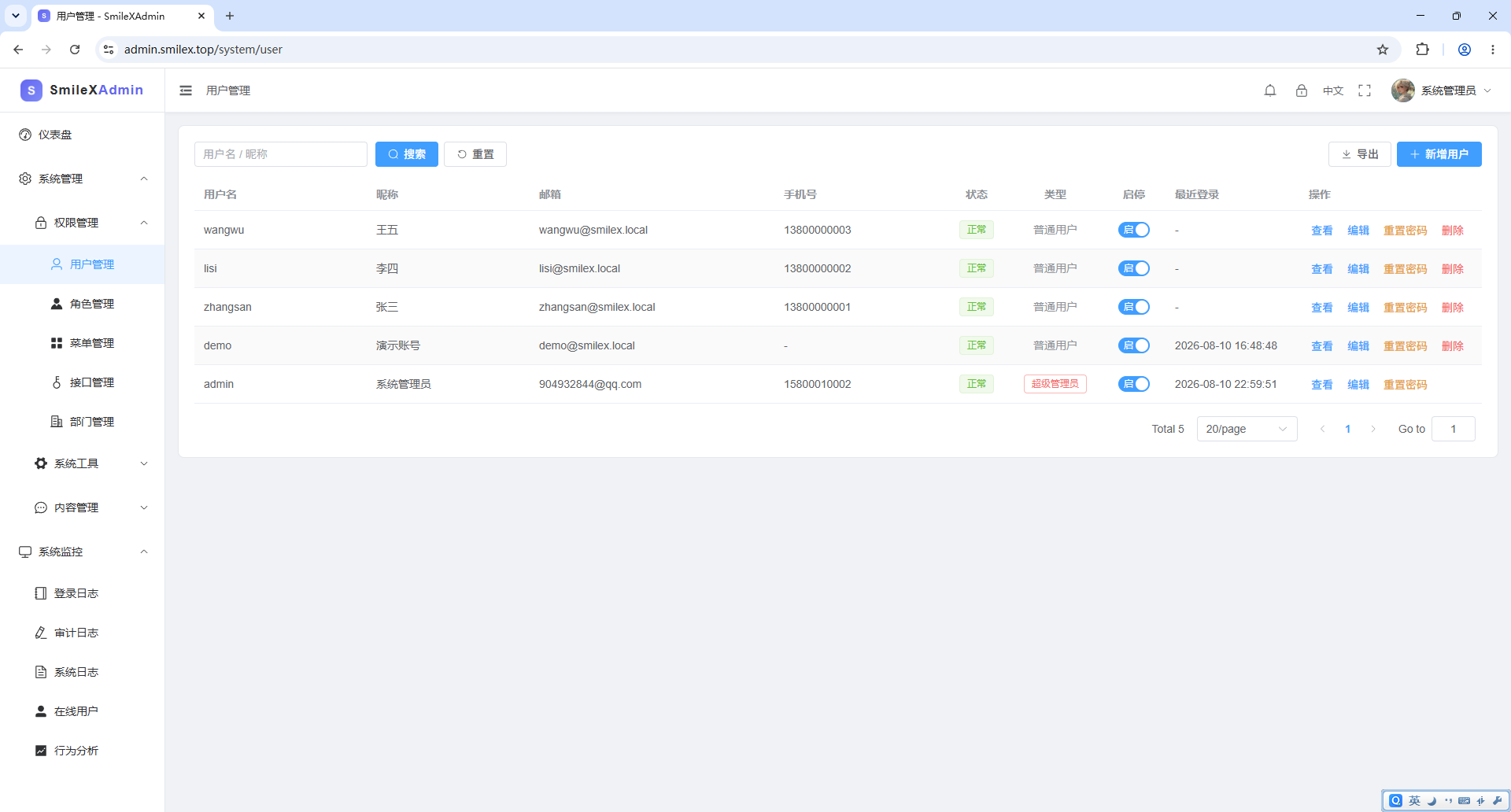Expand the 内容管理 menu group
The image size is (1511, 812).
[83, 507]
